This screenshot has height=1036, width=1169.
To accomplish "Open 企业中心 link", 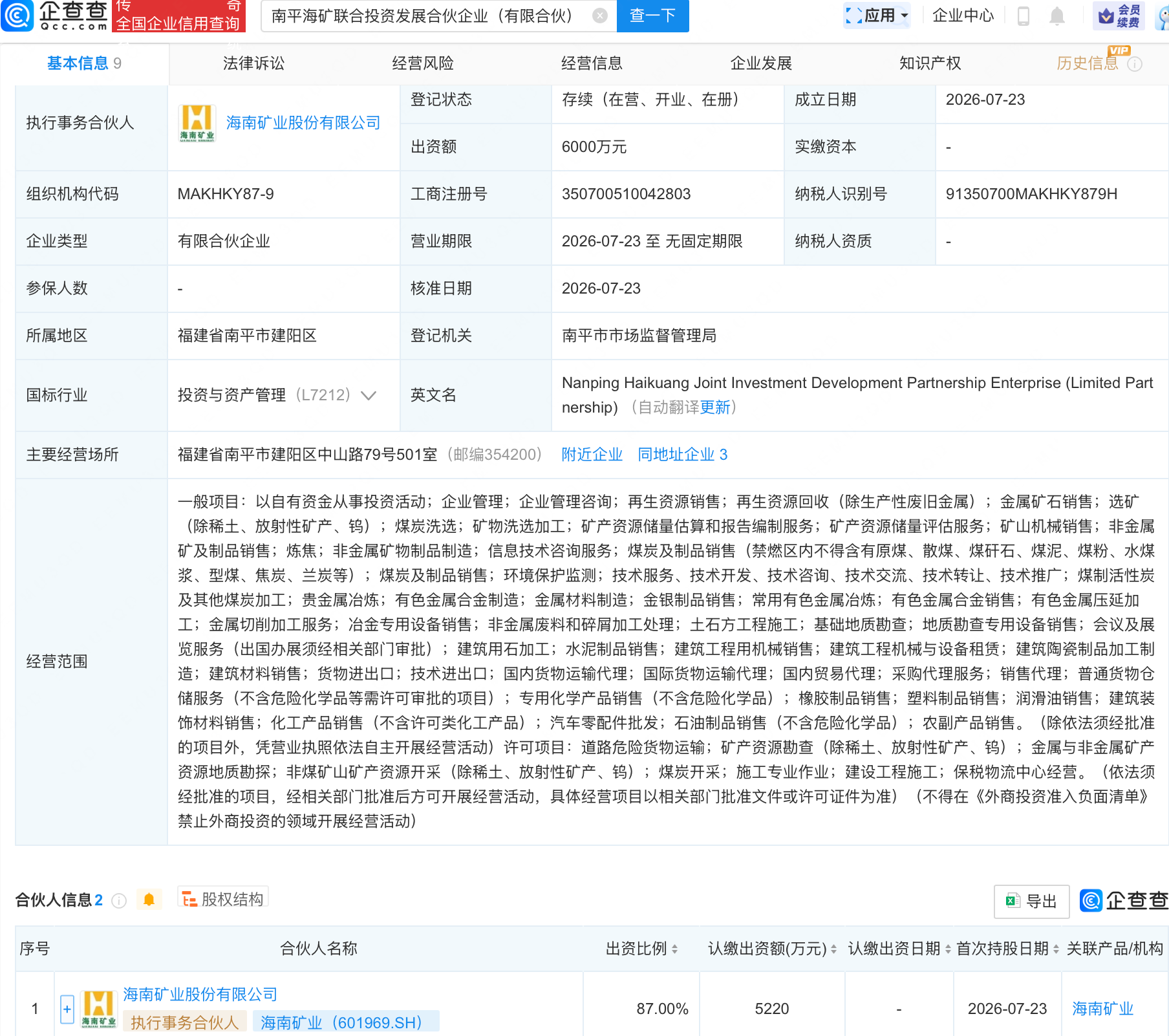I will click(x=963, y=16).
